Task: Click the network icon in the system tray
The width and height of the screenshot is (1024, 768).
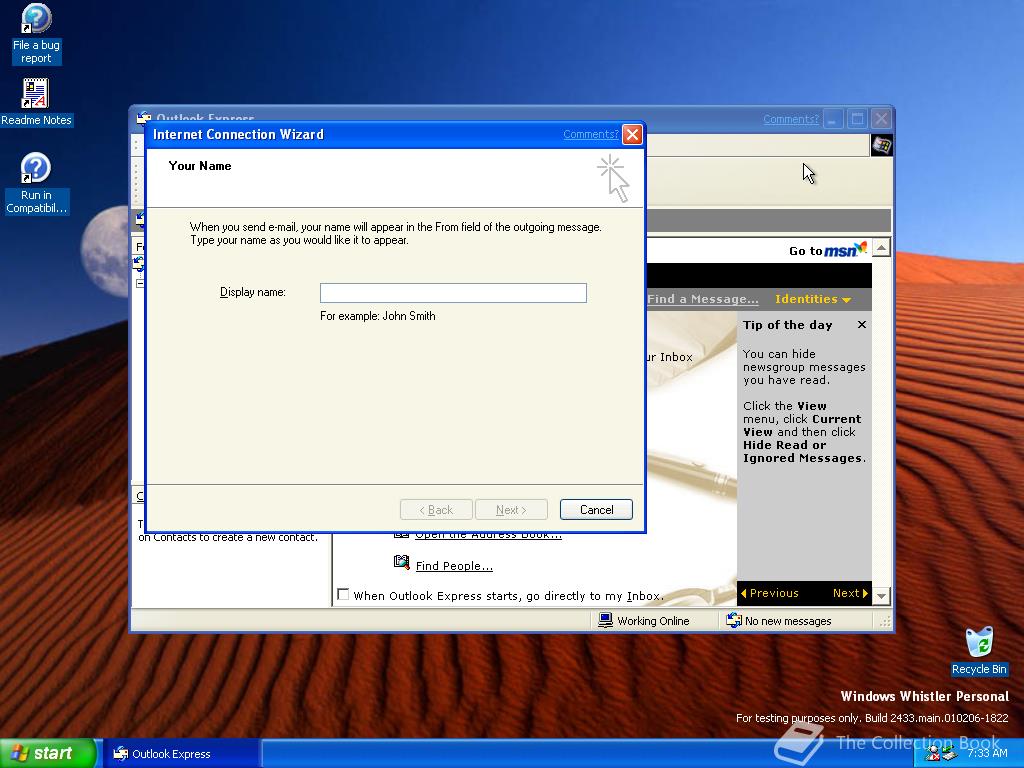Action: click(x=948, y=754)
